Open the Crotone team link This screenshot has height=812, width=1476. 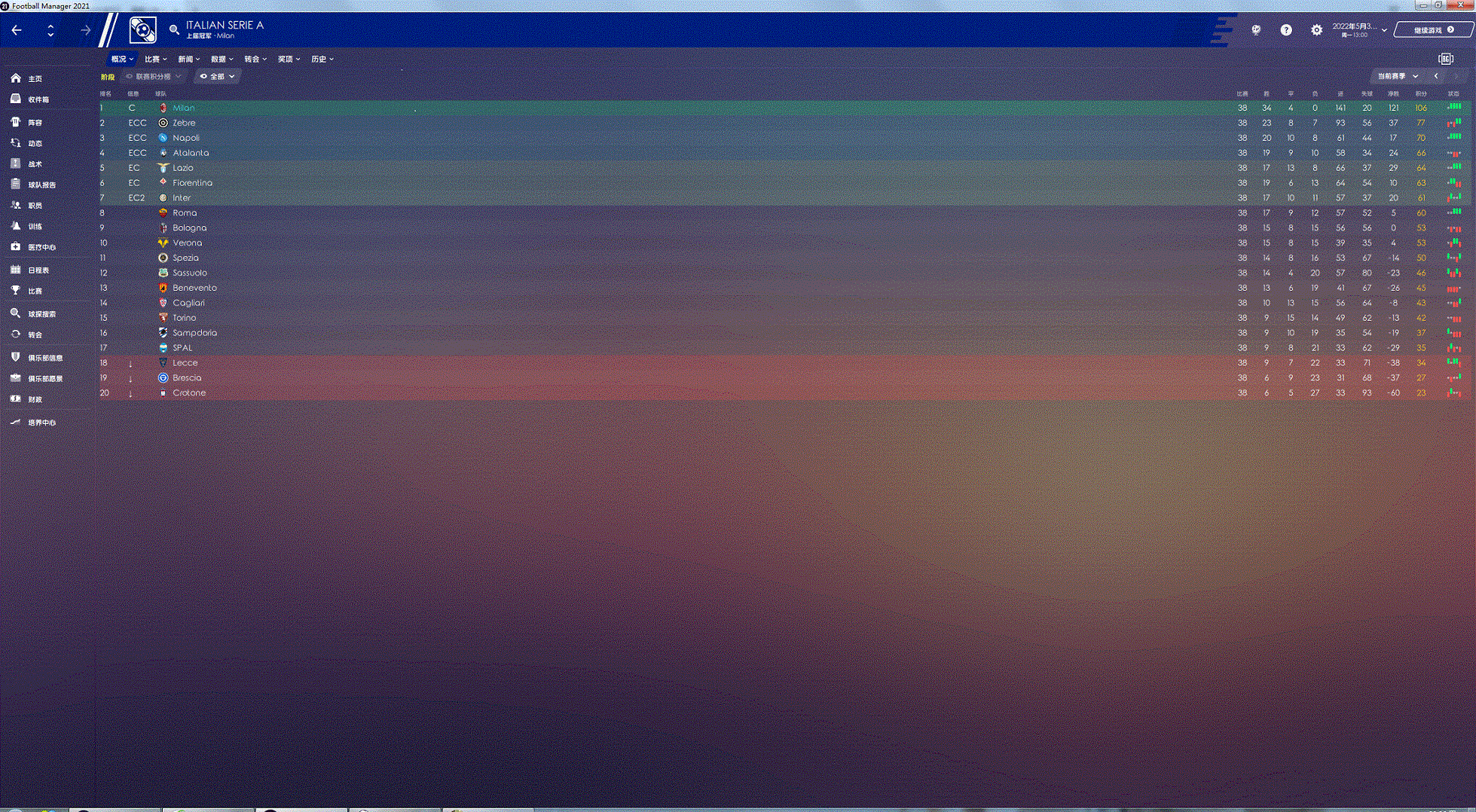point(189,393)
